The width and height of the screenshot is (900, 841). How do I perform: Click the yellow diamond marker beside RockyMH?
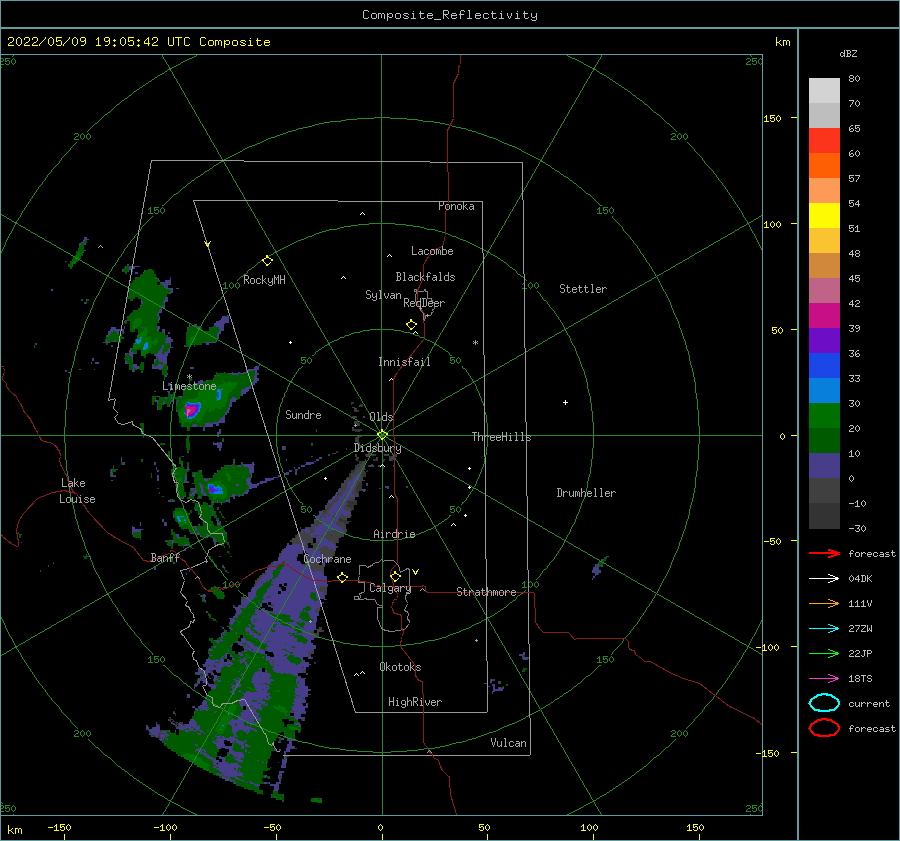pyautogui.click(x=267, y=261)
